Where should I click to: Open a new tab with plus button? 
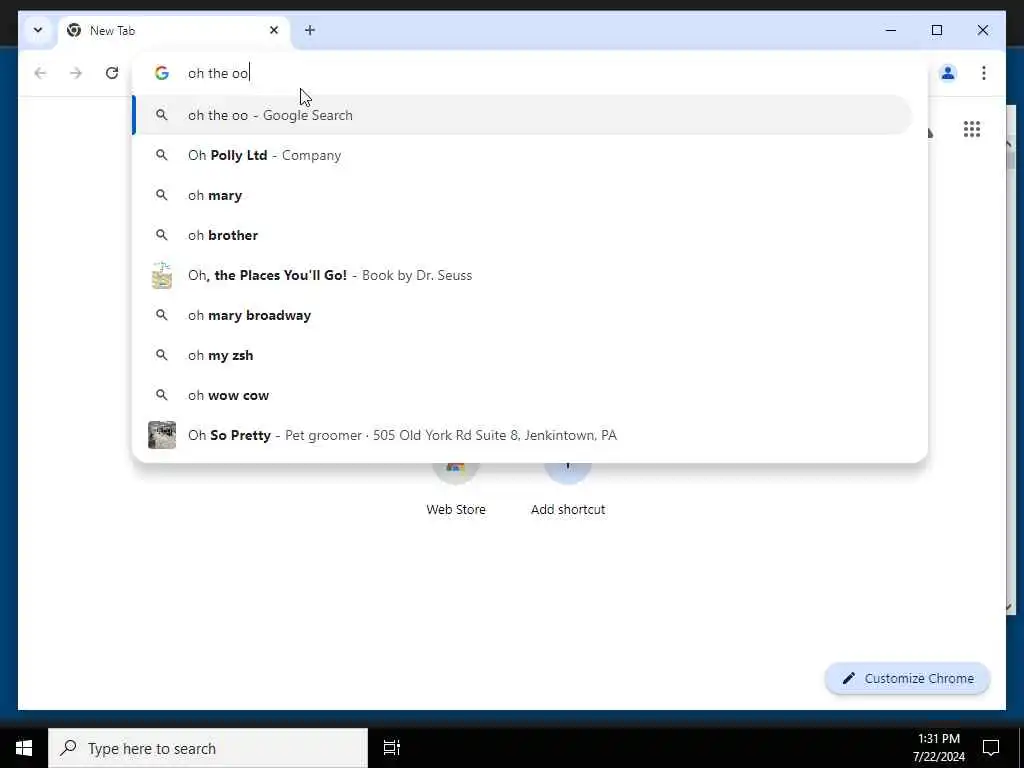(x=310, y=30)
